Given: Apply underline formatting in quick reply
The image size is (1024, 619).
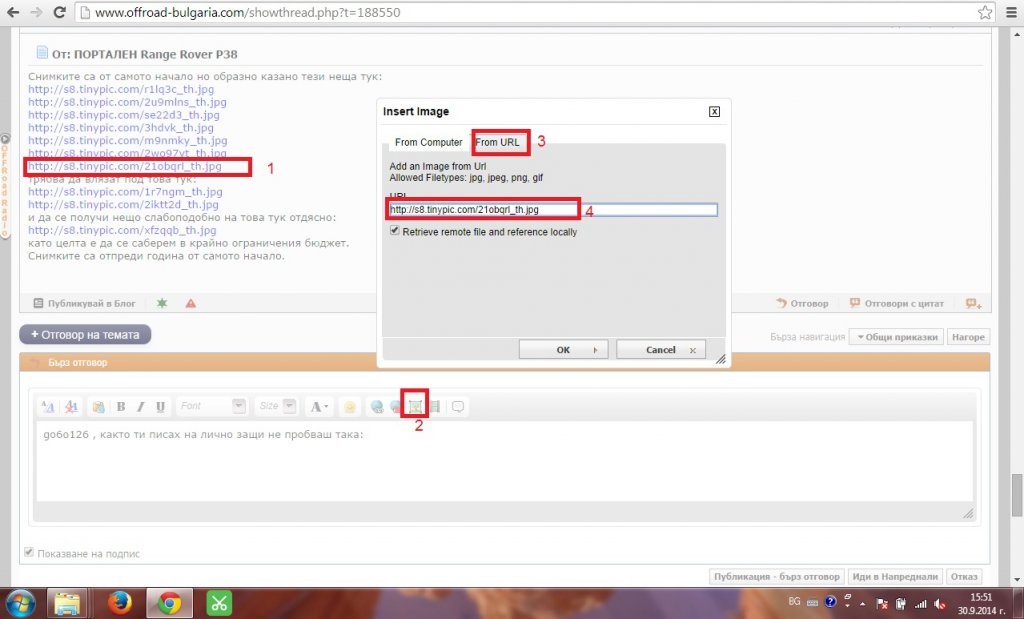Looking at the screenshot, I should coord(160,406).
